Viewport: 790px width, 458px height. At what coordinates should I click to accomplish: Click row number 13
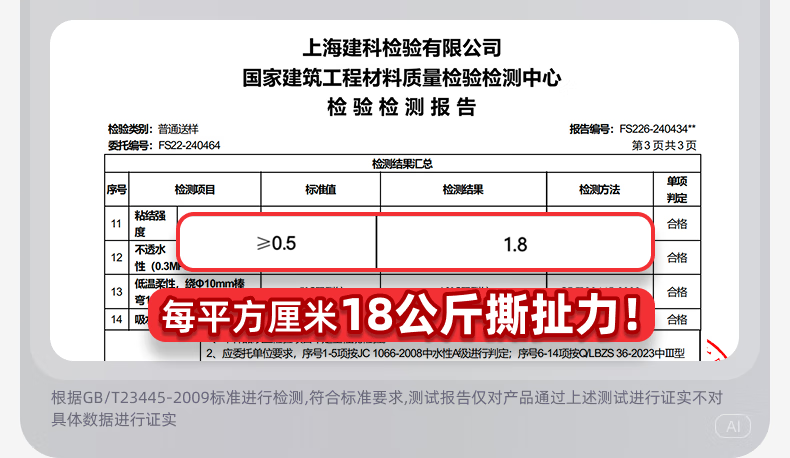(x=116, y=292)
